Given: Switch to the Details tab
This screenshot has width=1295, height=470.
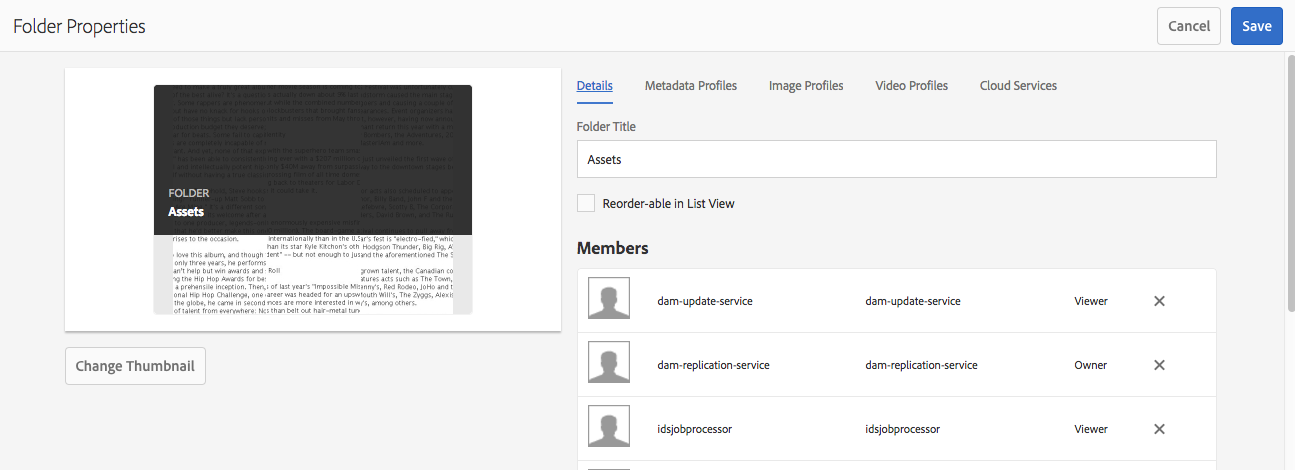Looking at the screenshot, I should tap(595, 86).
